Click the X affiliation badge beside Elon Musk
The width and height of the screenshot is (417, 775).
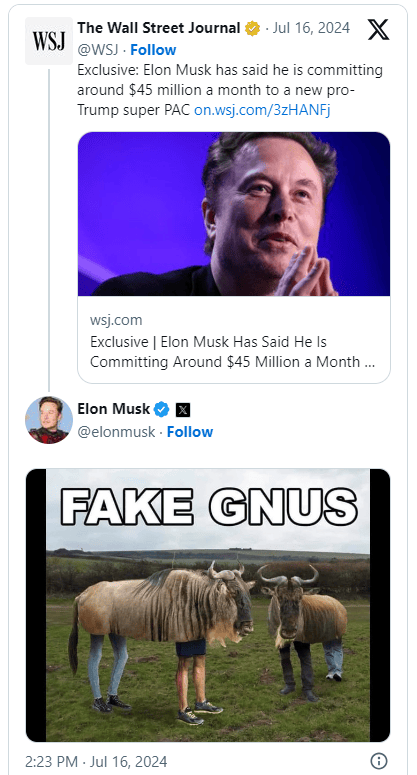(x=183, y=410)
